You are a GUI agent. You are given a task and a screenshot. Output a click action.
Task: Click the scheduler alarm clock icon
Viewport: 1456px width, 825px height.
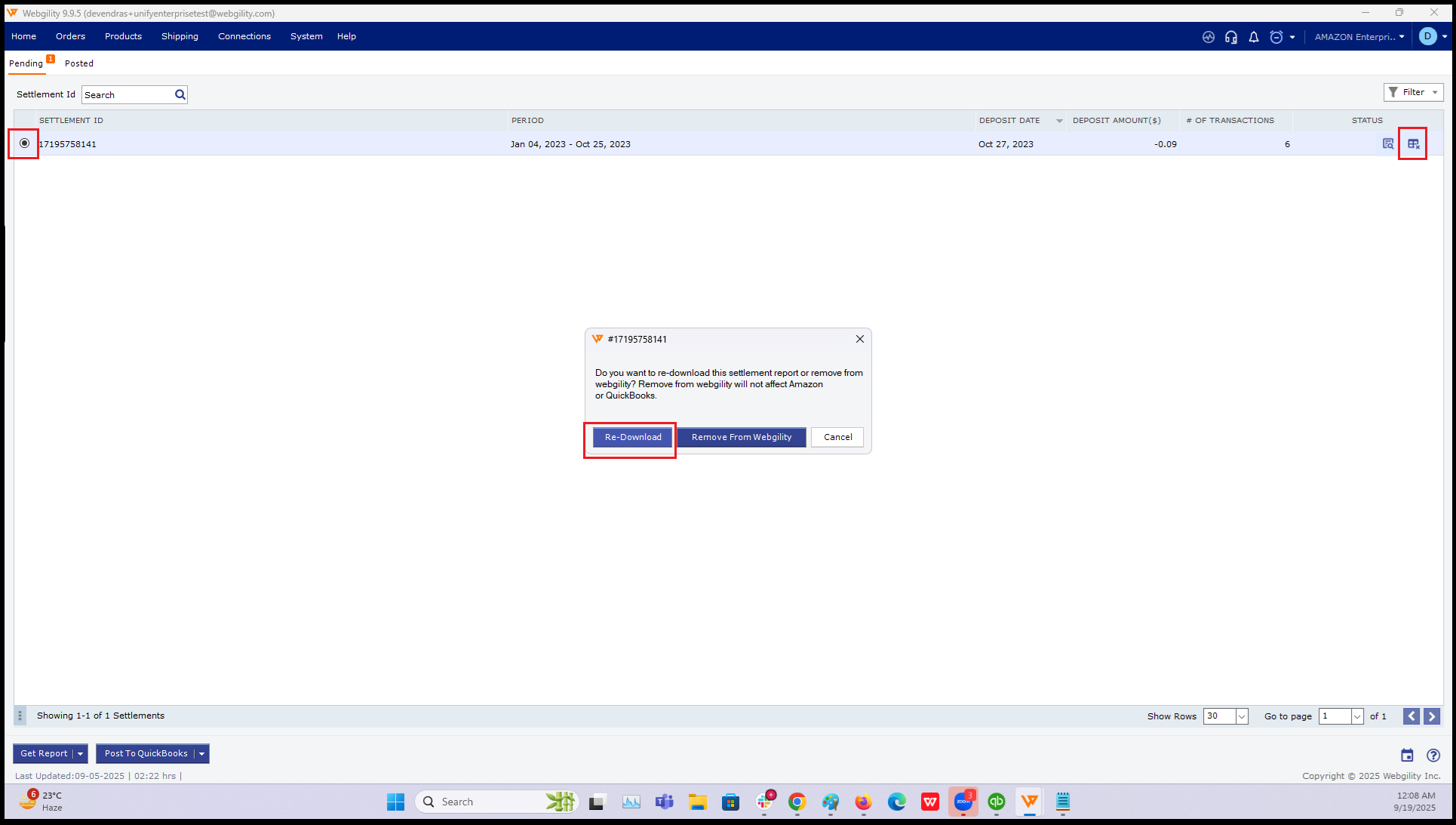pos(1276,37)
